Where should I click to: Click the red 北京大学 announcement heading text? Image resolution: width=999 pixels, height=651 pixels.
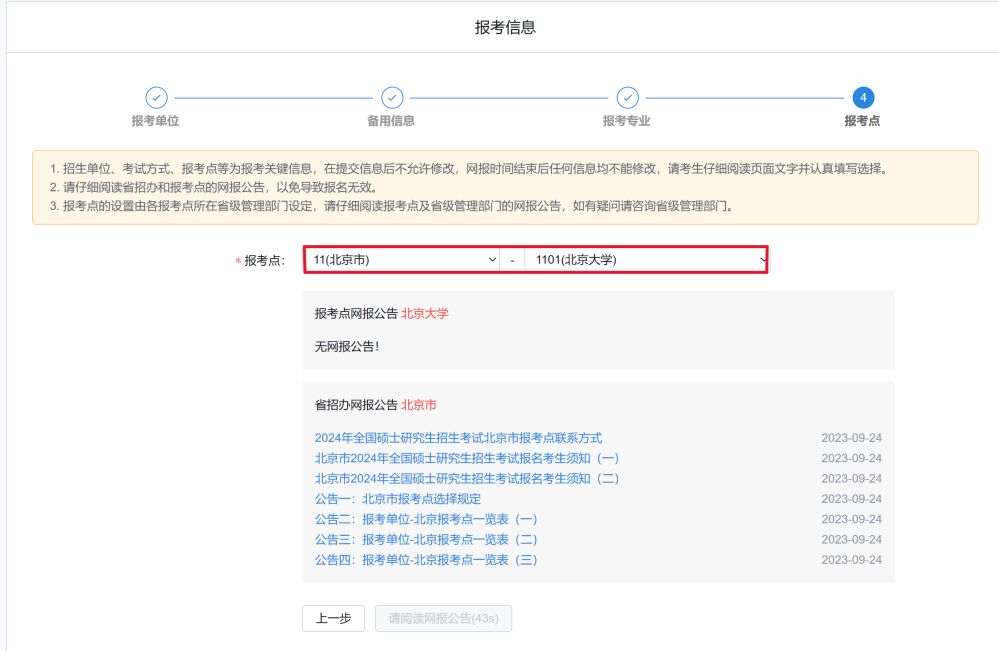tap(425, 314)
